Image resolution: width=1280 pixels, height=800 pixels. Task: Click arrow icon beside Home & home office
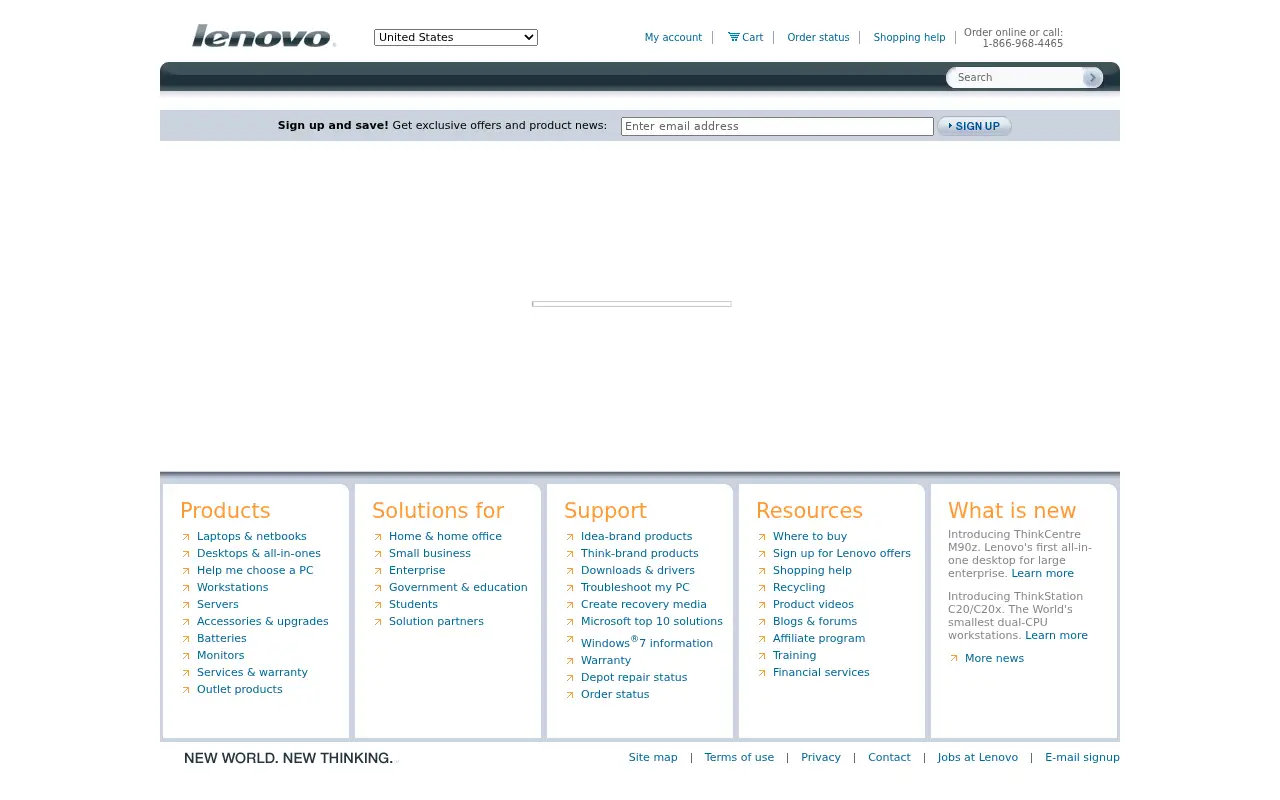pos(378,537)
